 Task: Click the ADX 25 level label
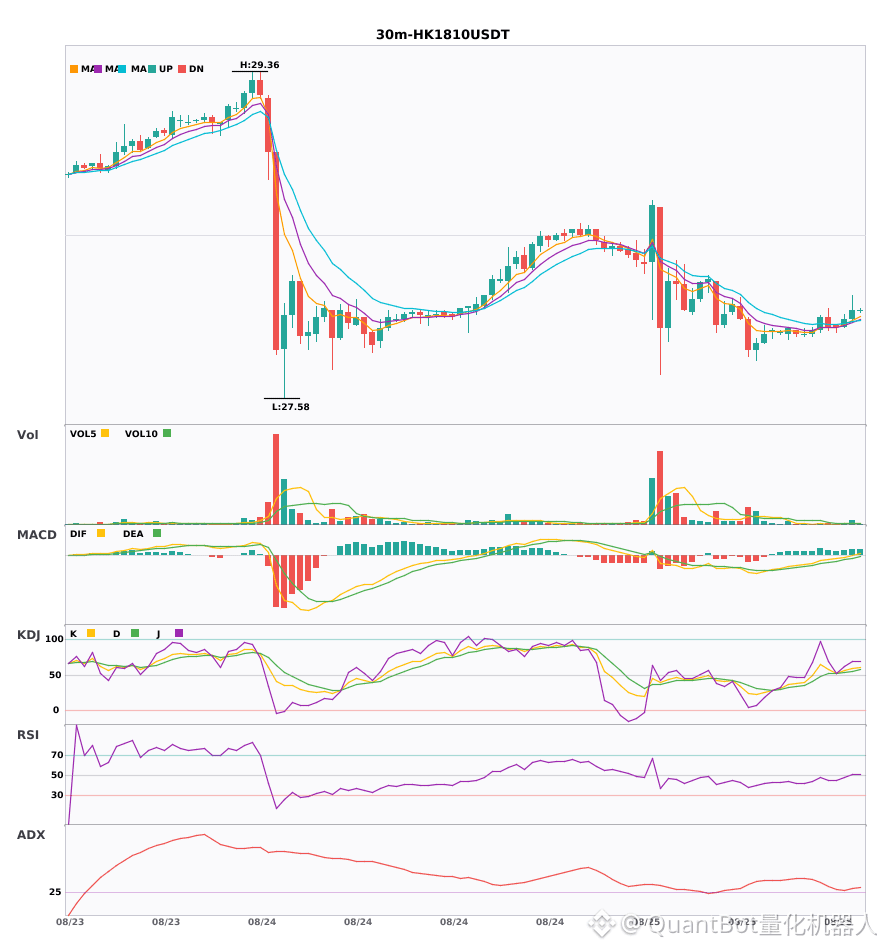(55, 892)
